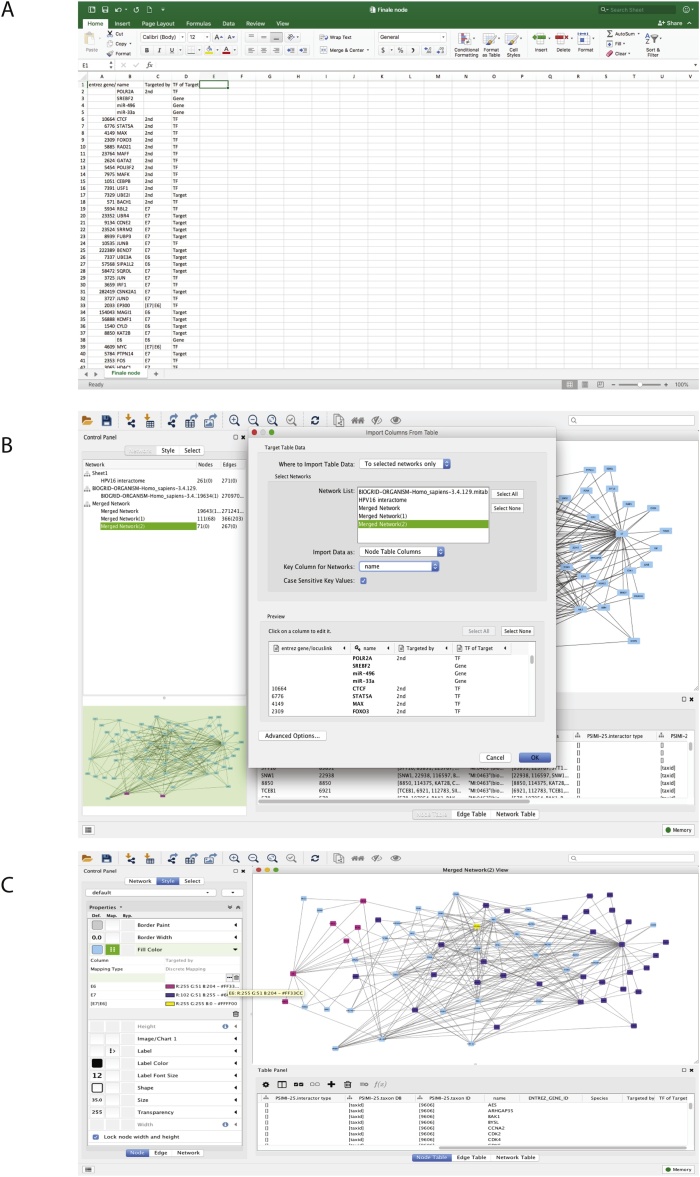Click the AutoSum icon in Excel

point(610,33)
